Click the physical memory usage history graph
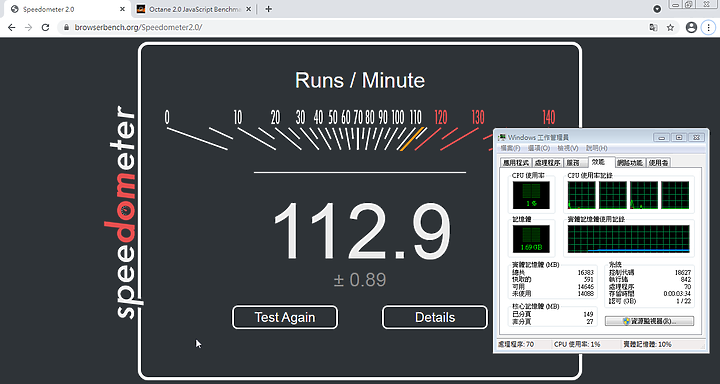 (x=629, y=239)
